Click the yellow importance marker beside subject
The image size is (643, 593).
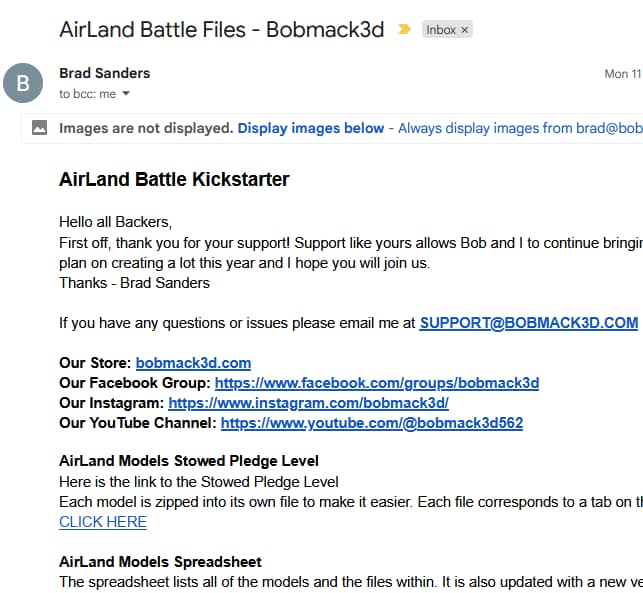click(x=404, y=30)
